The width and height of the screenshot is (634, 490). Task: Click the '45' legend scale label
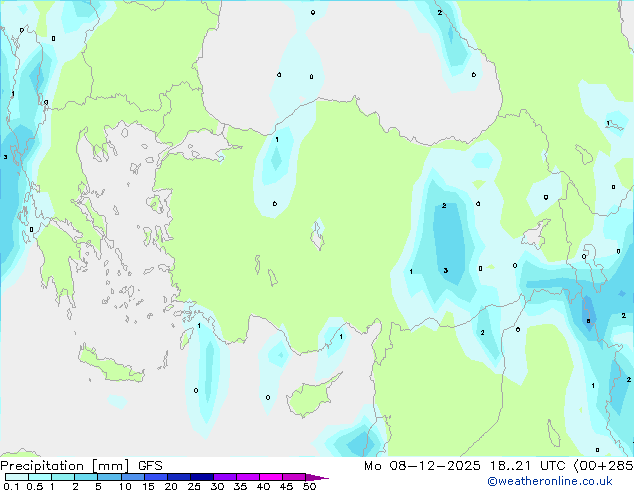(286, 486)
